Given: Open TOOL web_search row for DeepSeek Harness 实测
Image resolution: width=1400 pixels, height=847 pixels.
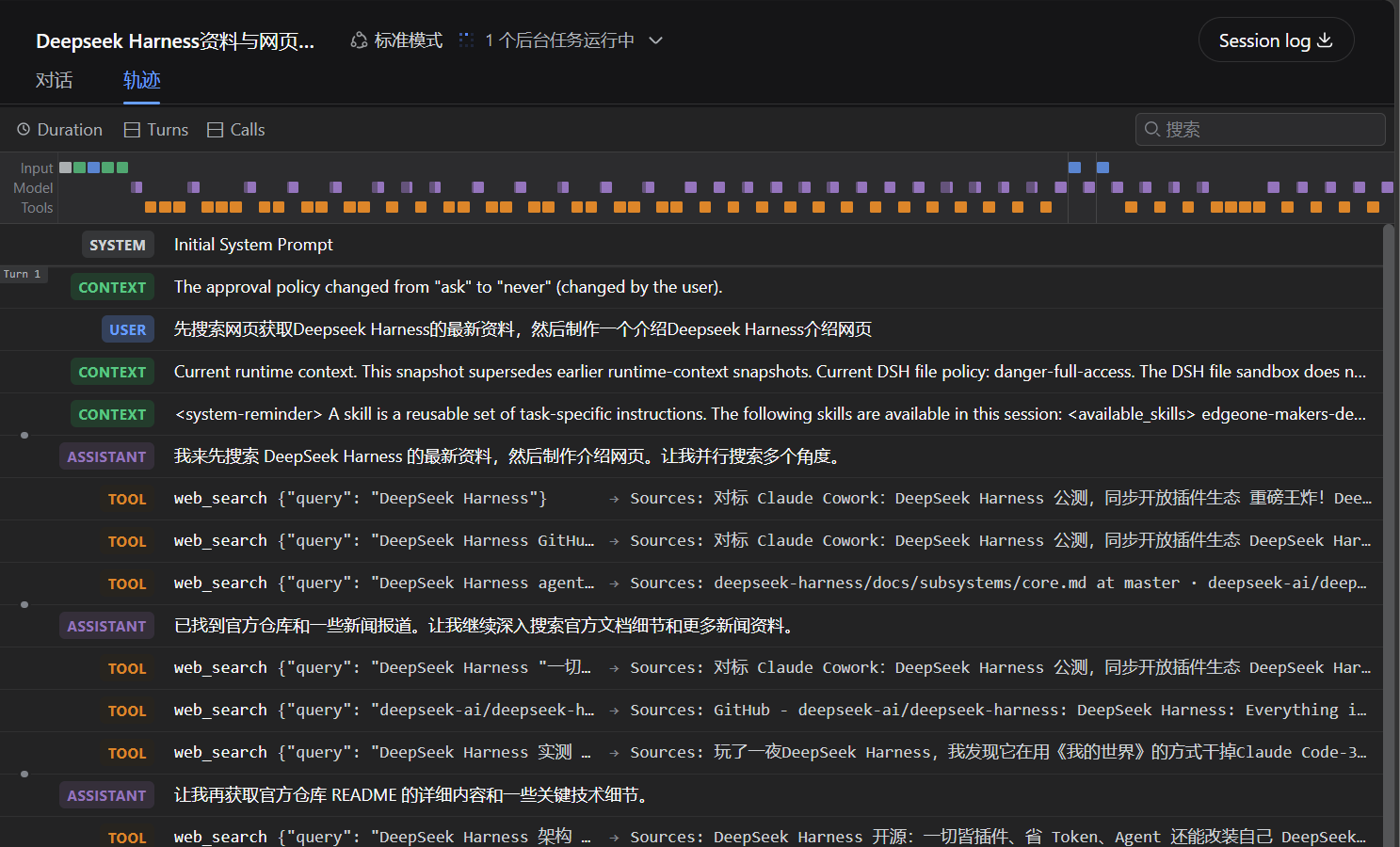Looking at the screenshot, I should [x=691, y=753].
